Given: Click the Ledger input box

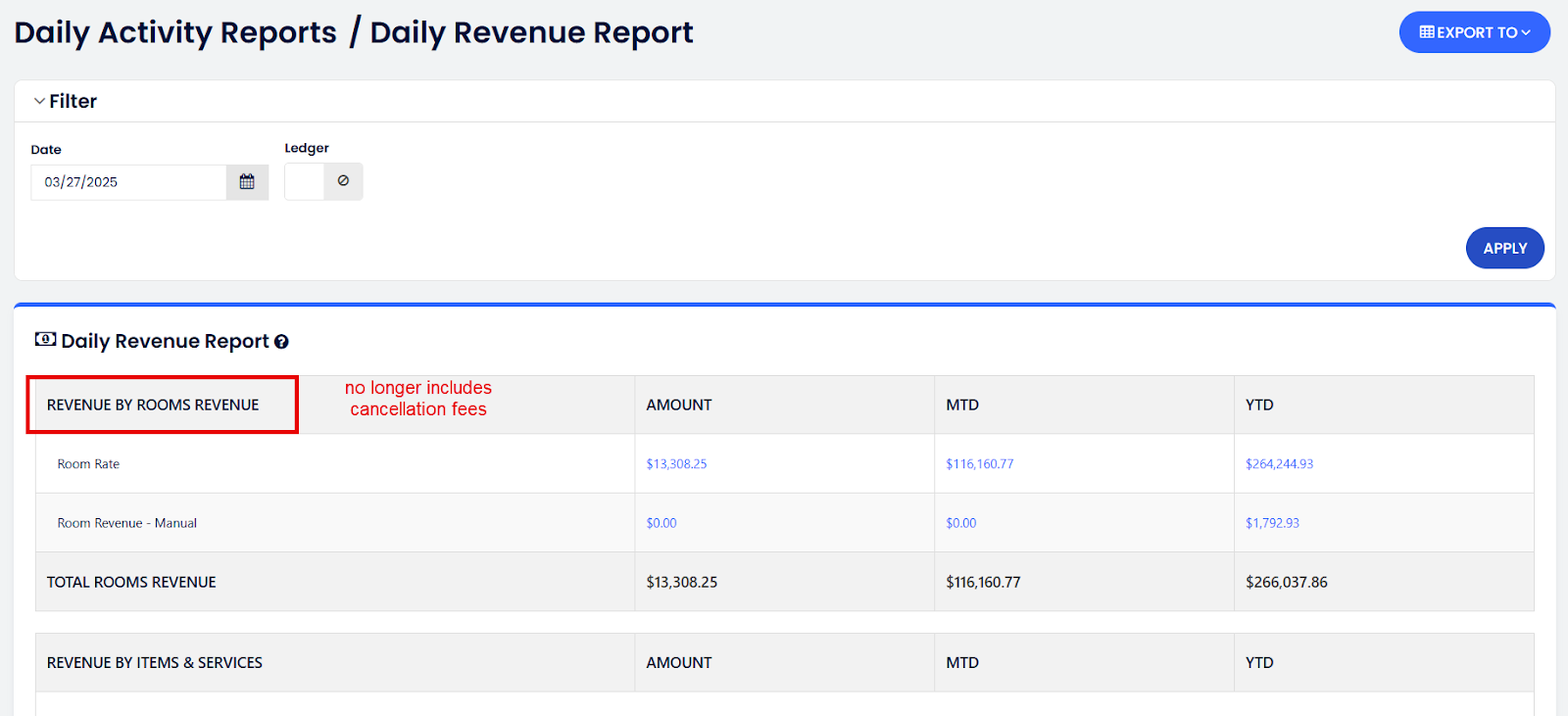Looking at the screenshot, I should pyautogui.click(x=304, y=181).
